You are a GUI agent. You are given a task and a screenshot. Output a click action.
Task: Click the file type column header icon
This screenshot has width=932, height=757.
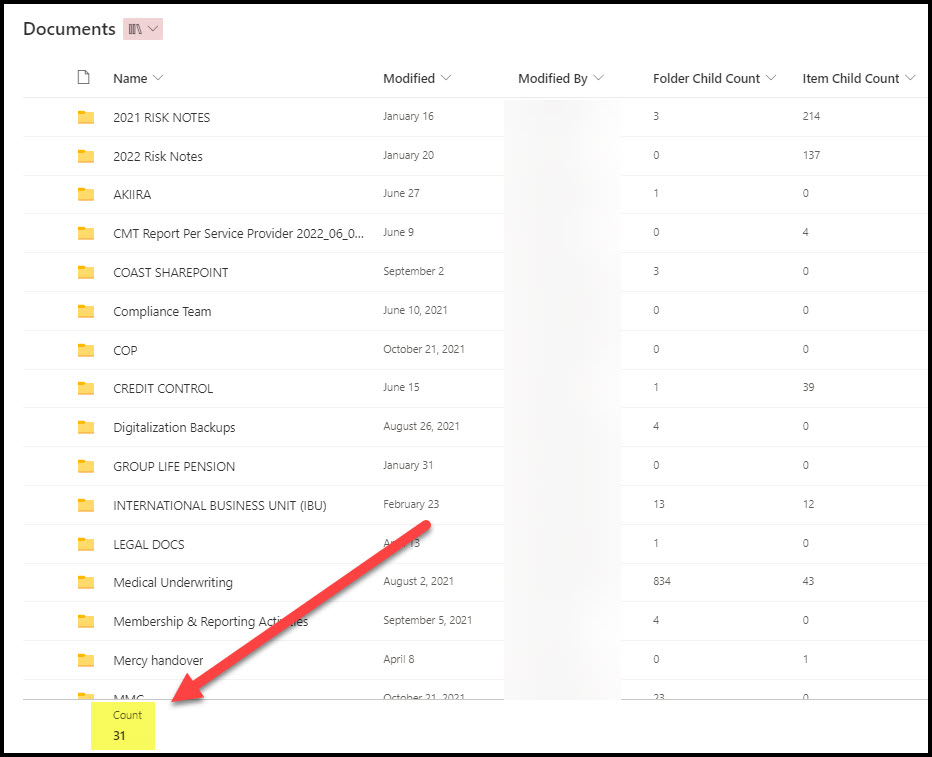84,78
